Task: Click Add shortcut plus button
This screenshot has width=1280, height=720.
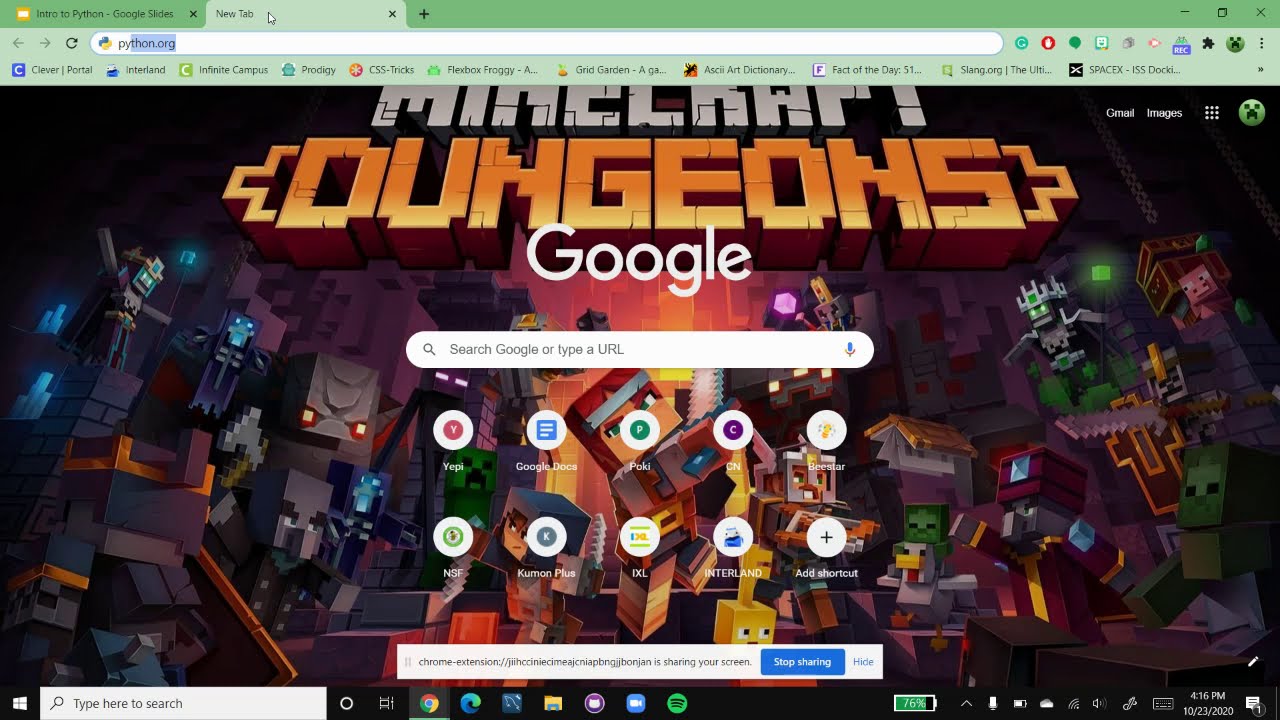Action: point(826,537)
